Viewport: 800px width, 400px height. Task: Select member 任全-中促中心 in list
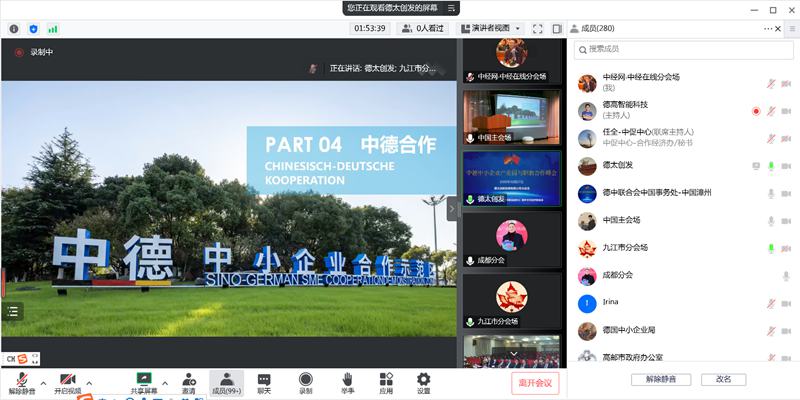click(x=684, y=137)
